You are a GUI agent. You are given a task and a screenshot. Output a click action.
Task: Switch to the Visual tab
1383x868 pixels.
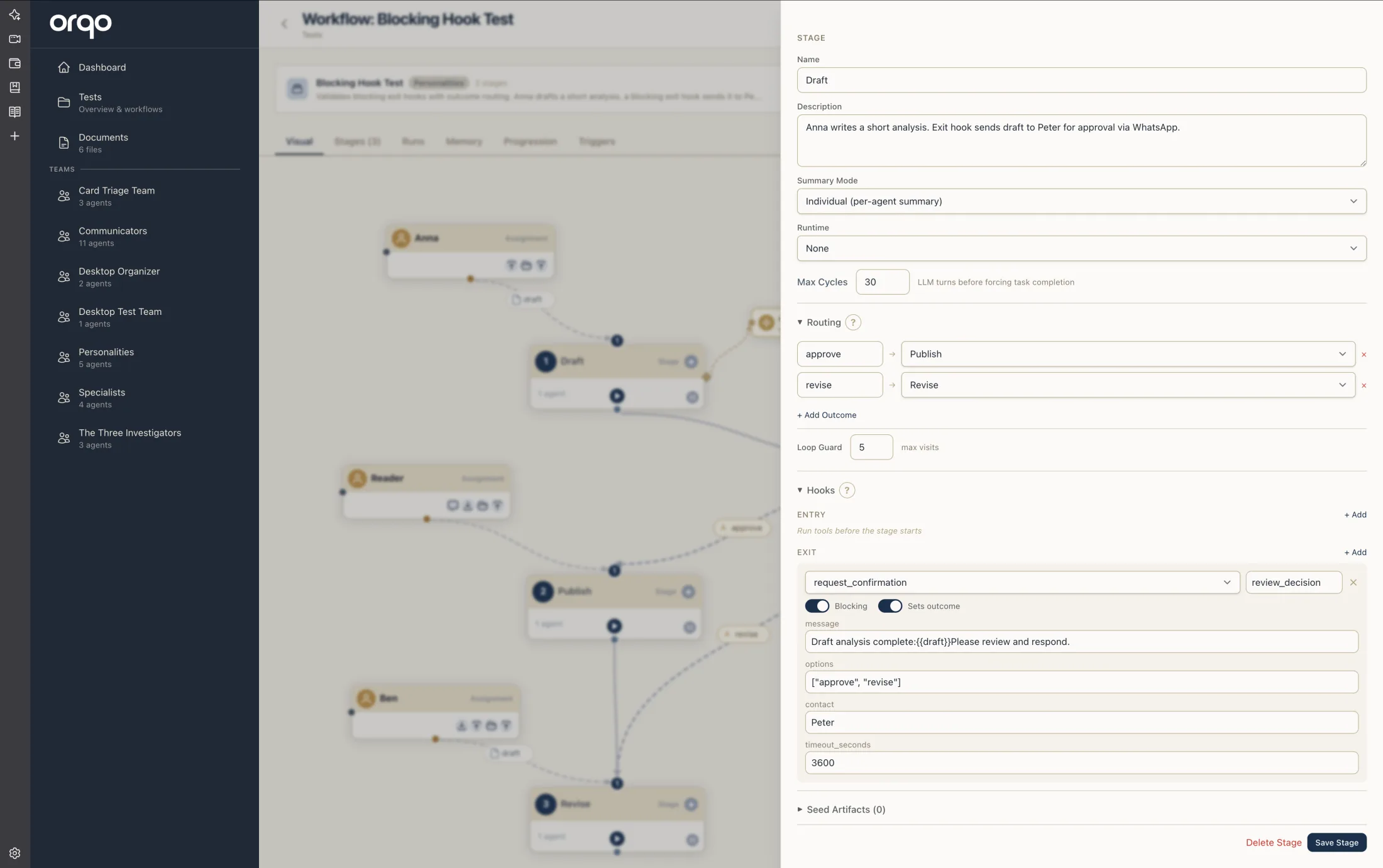coord(299,141)
